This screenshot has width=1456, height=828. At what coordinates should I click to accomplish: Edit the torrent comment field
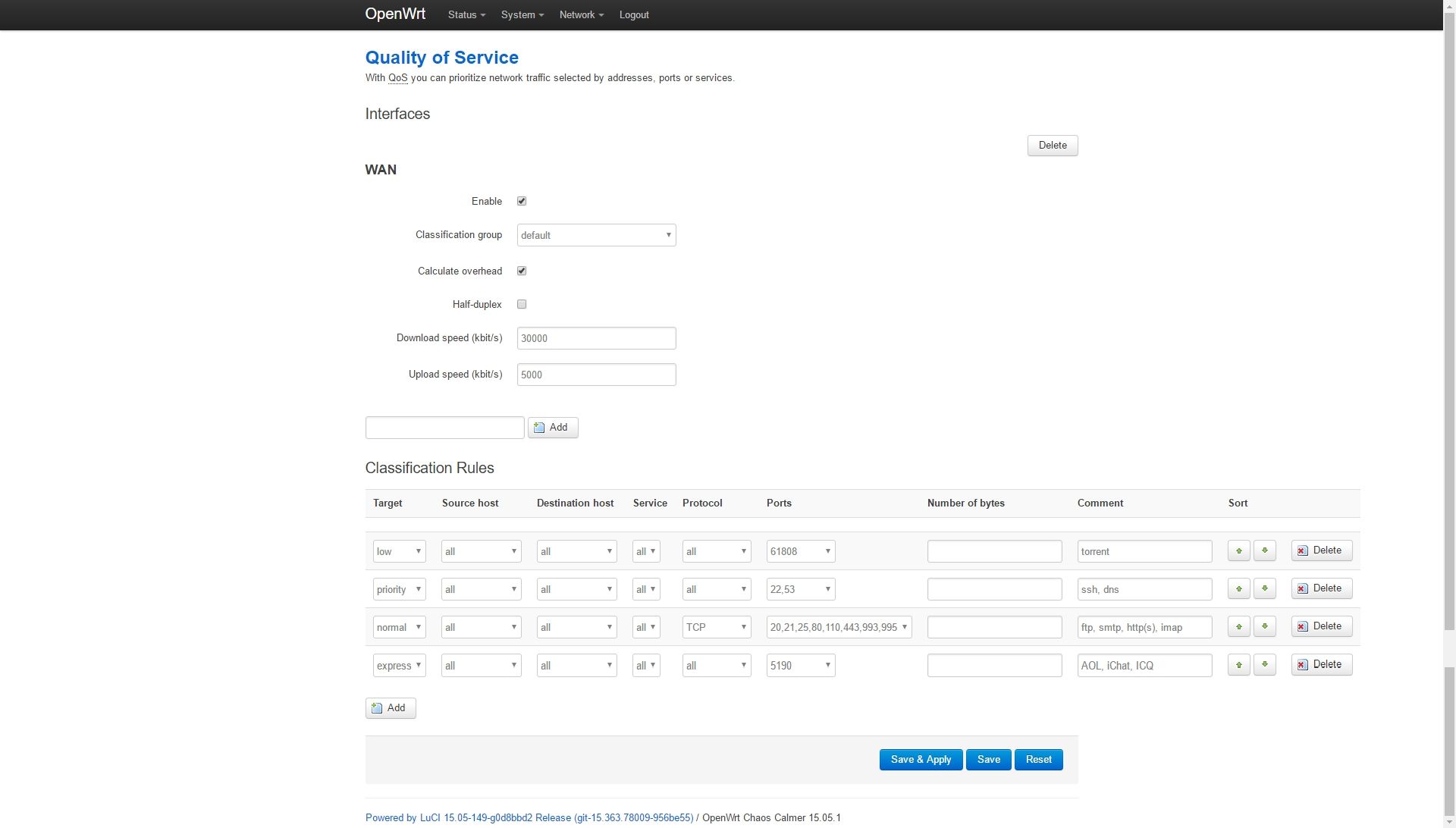point(1145,551)
